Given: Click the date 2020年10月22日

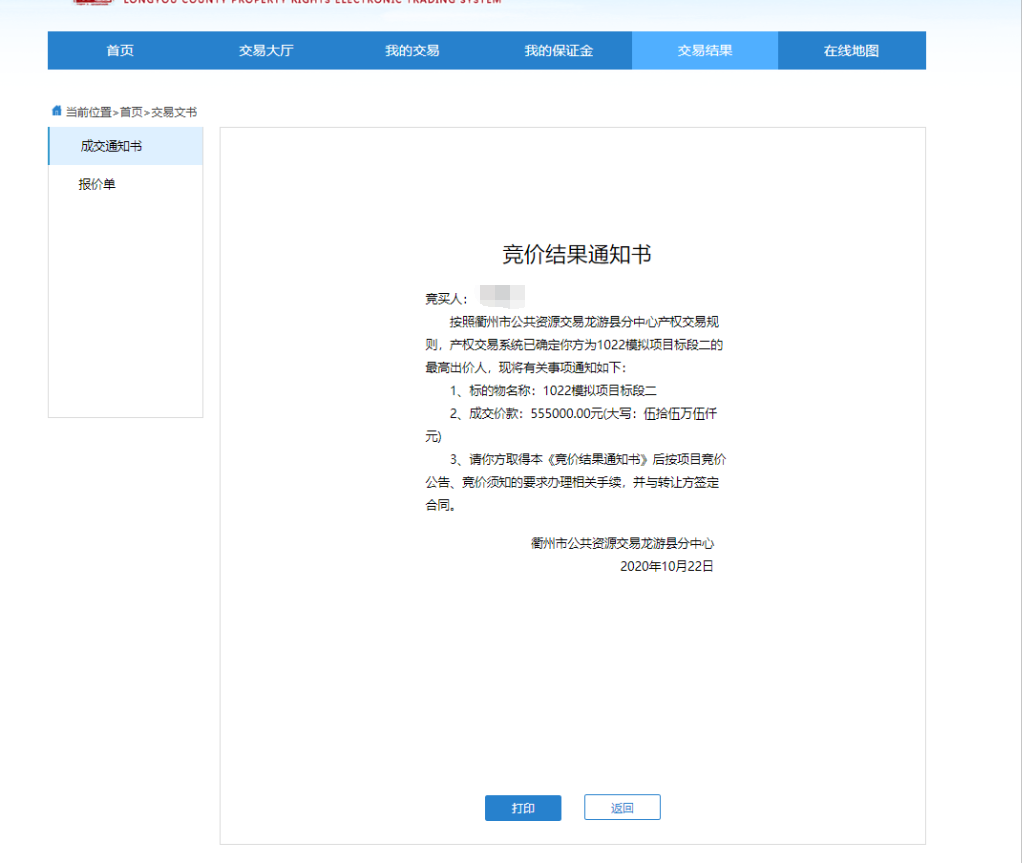Looking at the screenshot, I should point(666,566).
